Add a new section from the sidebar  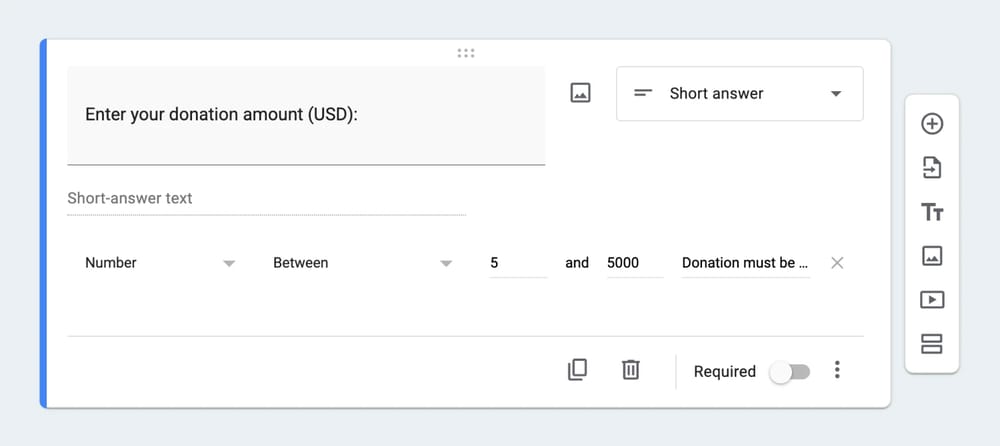pyautogui.click(x=932, y=345)
